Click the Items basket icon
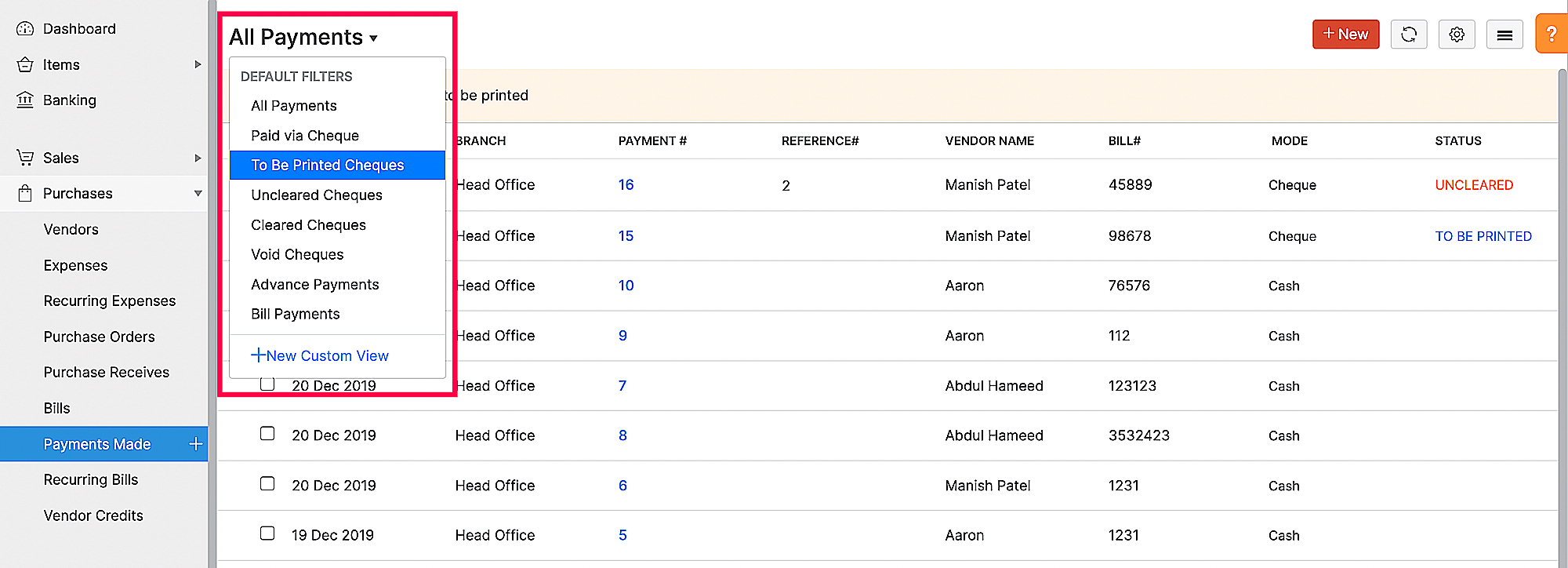 click(25, 64)
